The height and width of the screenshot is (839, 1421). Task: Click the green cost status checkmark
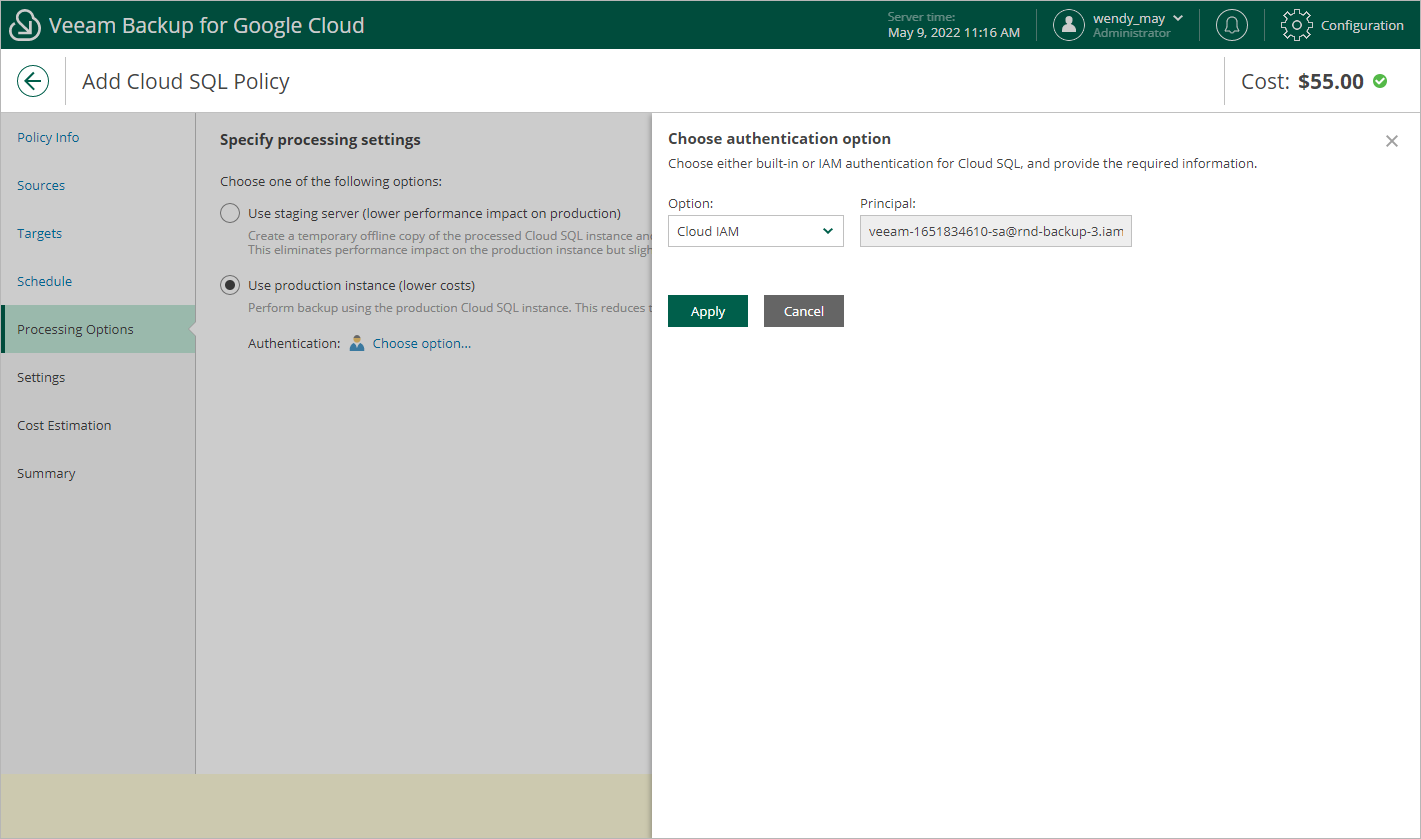click(x=1380, y=81)
